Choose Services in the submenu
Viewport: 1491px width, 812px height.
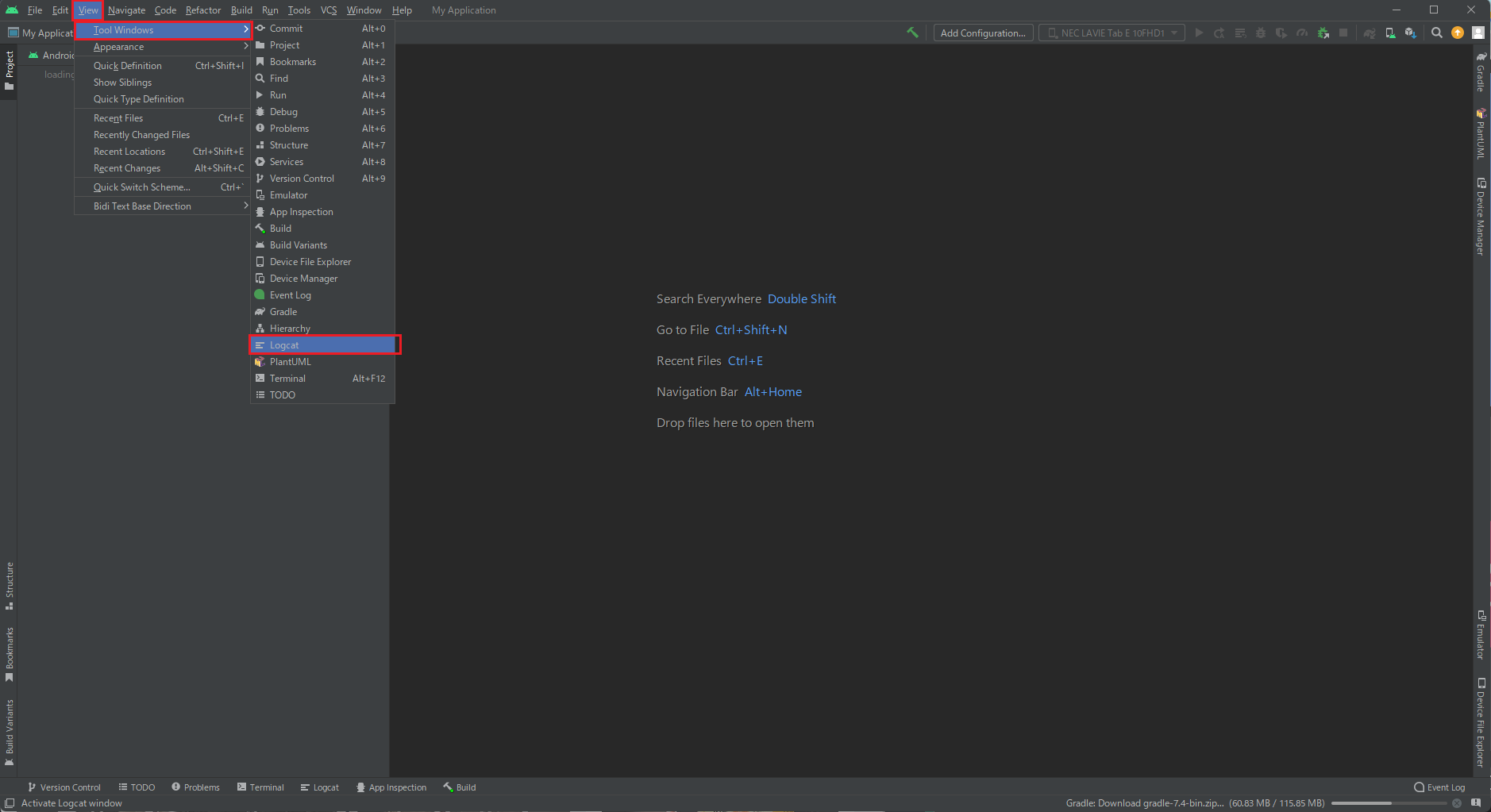coord(323,162)
